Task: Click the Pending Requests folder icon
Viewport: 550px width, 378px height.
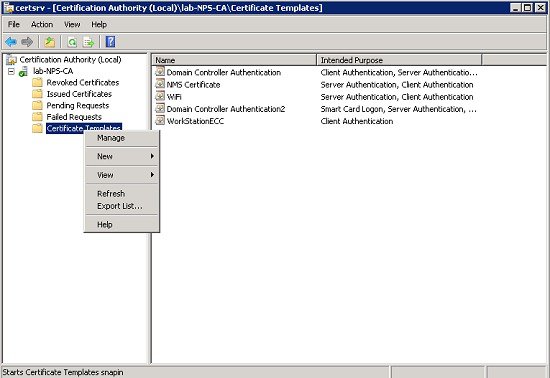Action: pyautogui.click(x=37, y=106)
